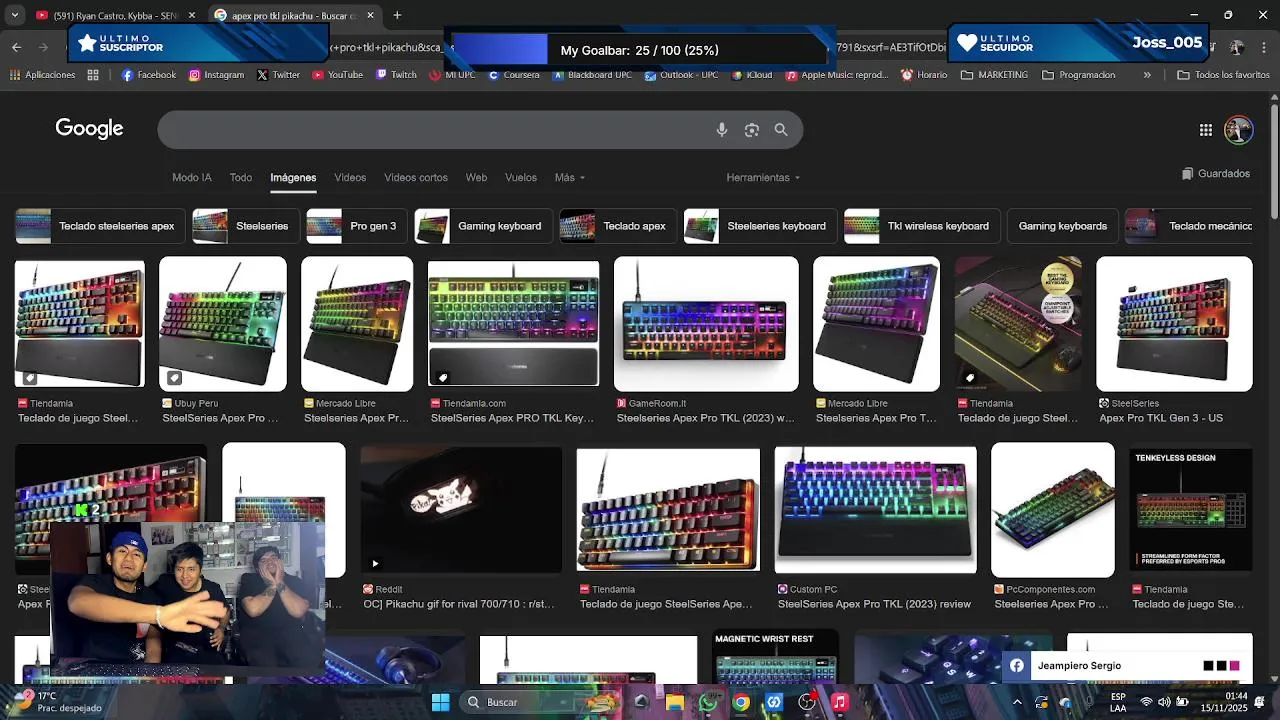
Task: Select the Gaming keyboard chip
Action: pyautogui.click(x=483, y=226)
